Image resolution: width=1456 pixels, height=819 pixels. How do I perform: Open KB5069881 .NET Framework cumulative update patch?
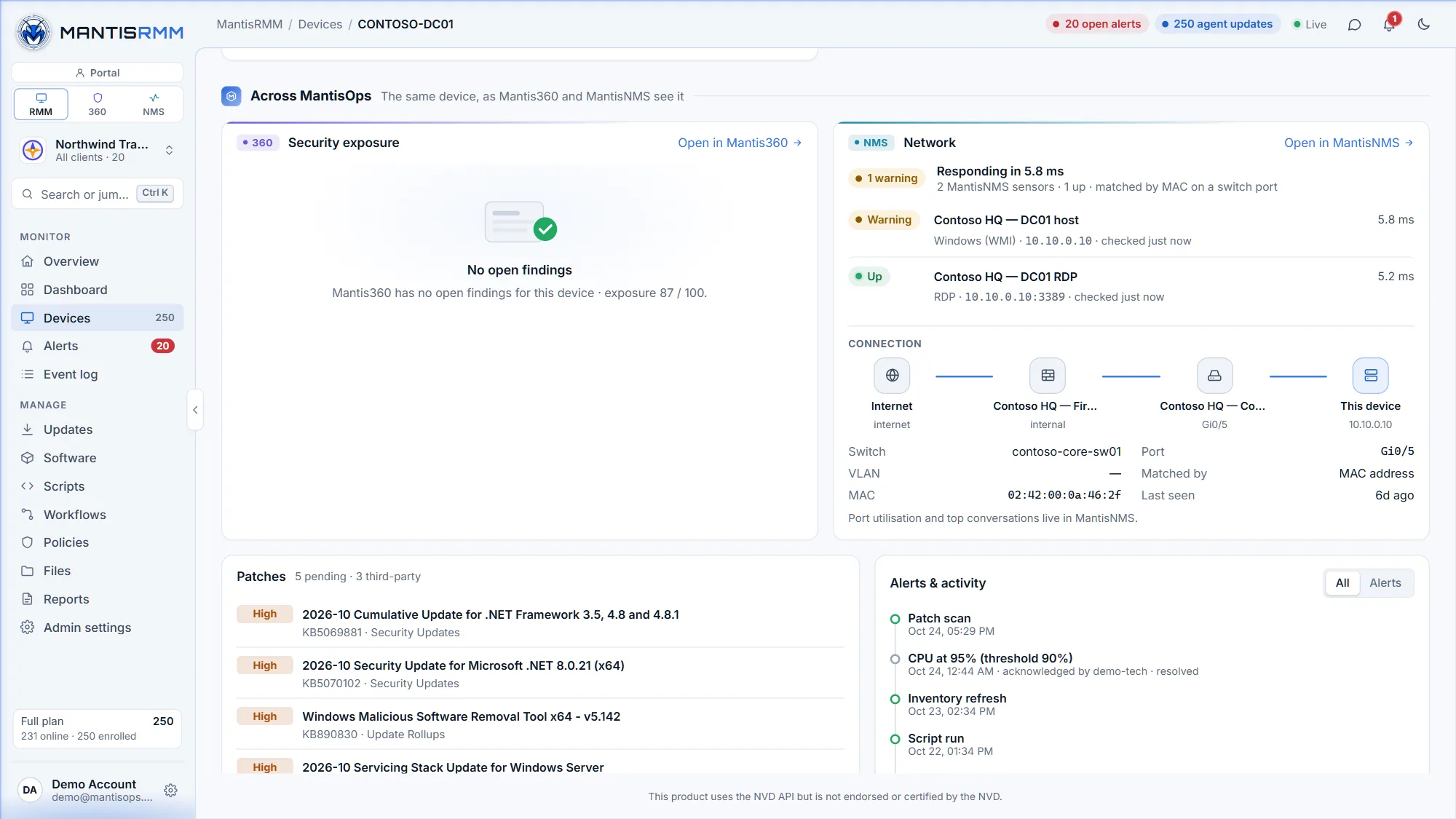540,623
